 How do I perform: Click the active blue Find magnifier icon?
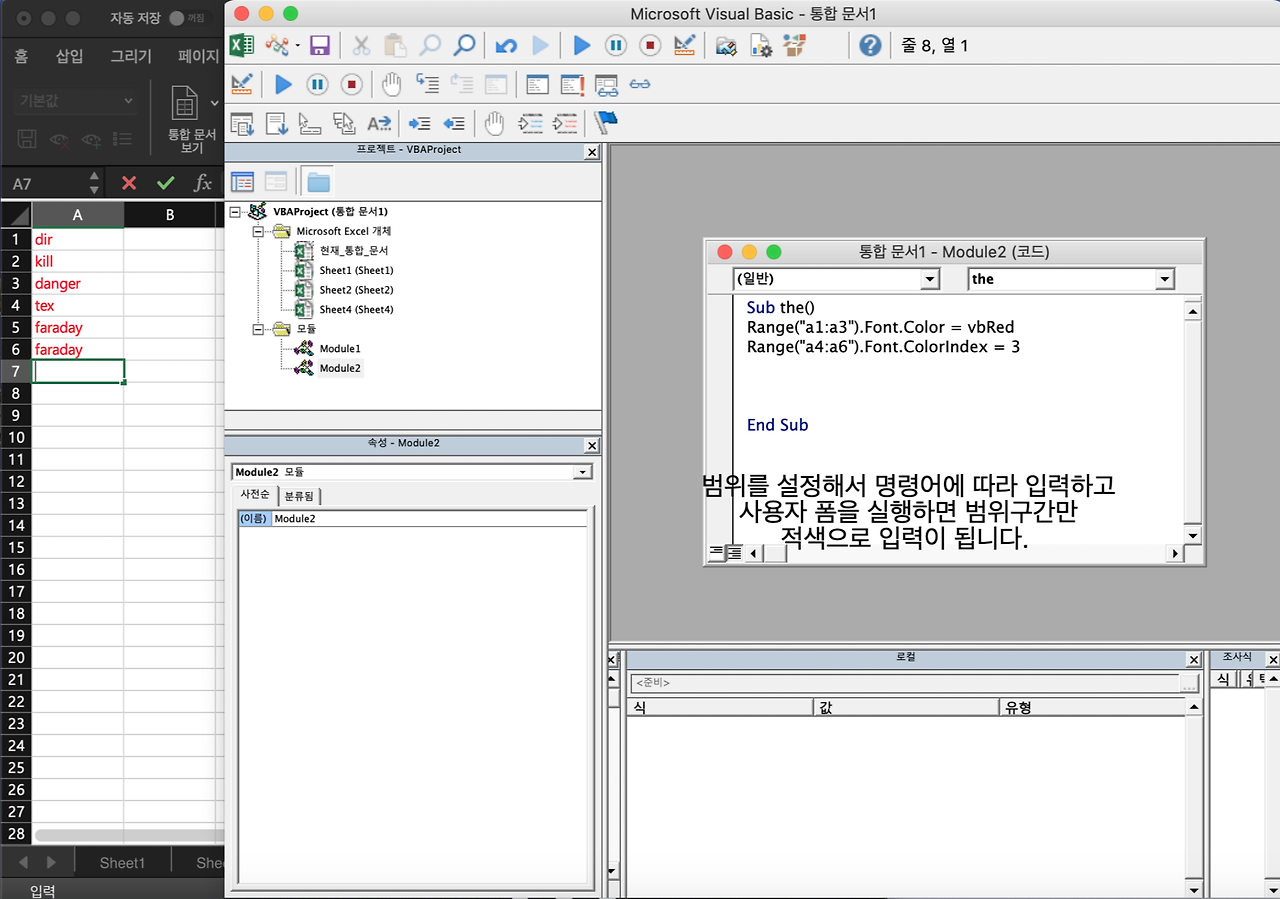click(464, 45)
